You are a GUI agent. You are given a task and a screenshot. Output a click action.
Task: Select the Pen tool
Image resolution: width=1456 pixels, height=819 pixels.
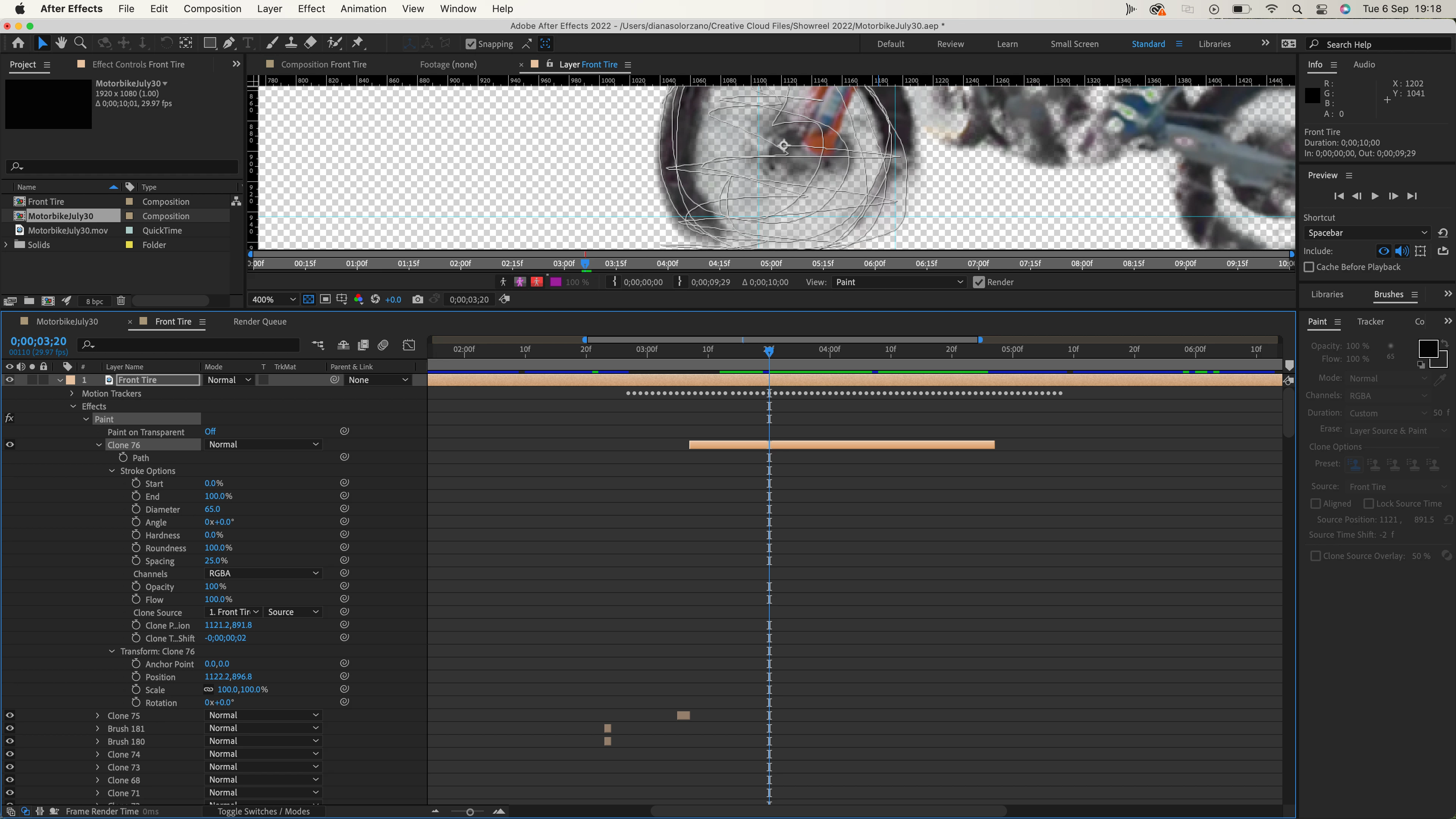pyautogui.click(x=229, y=43)
